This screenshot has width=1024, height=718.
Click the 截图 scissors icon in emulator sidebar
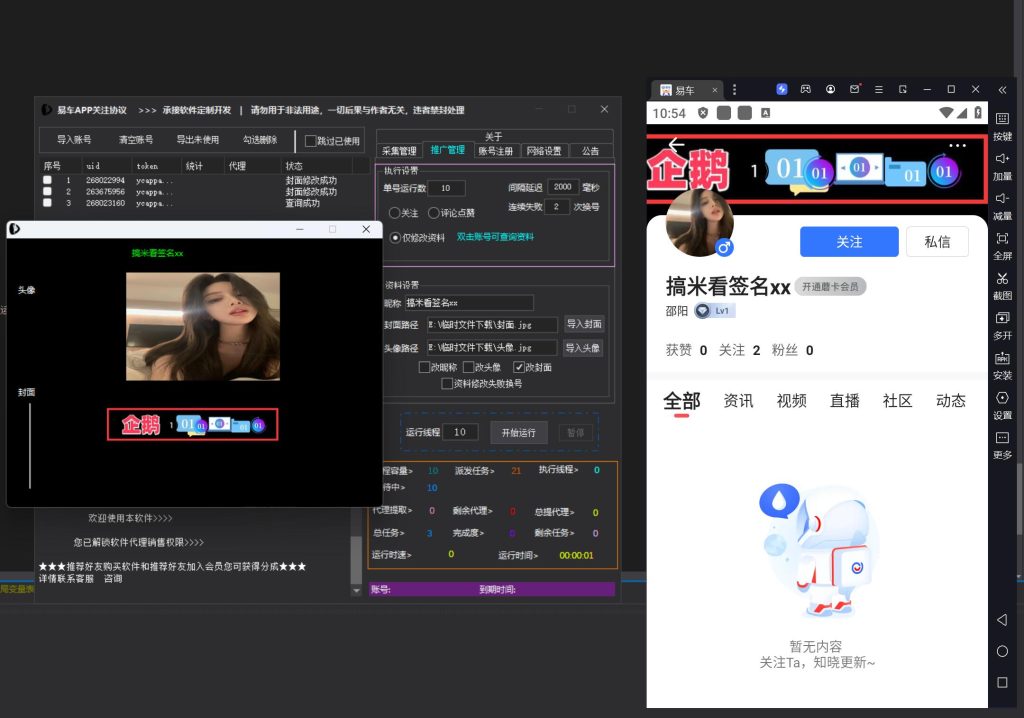coord(1002,279)
